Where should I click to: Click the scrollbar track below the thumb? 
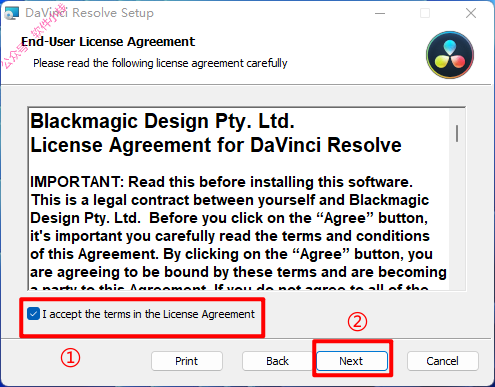coord(457,217)
